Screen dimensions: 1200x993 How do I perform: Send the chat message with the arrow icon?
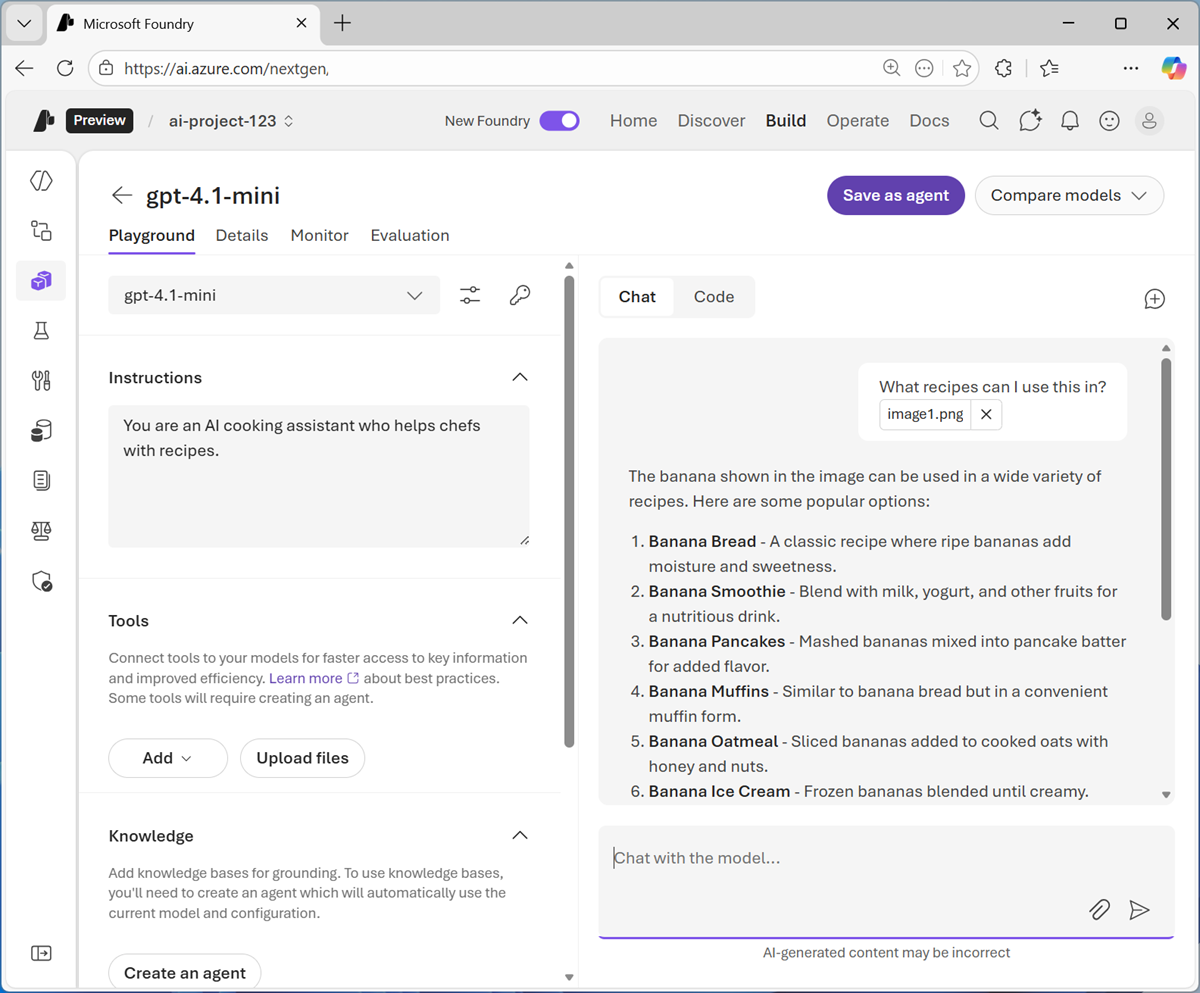1140,910
